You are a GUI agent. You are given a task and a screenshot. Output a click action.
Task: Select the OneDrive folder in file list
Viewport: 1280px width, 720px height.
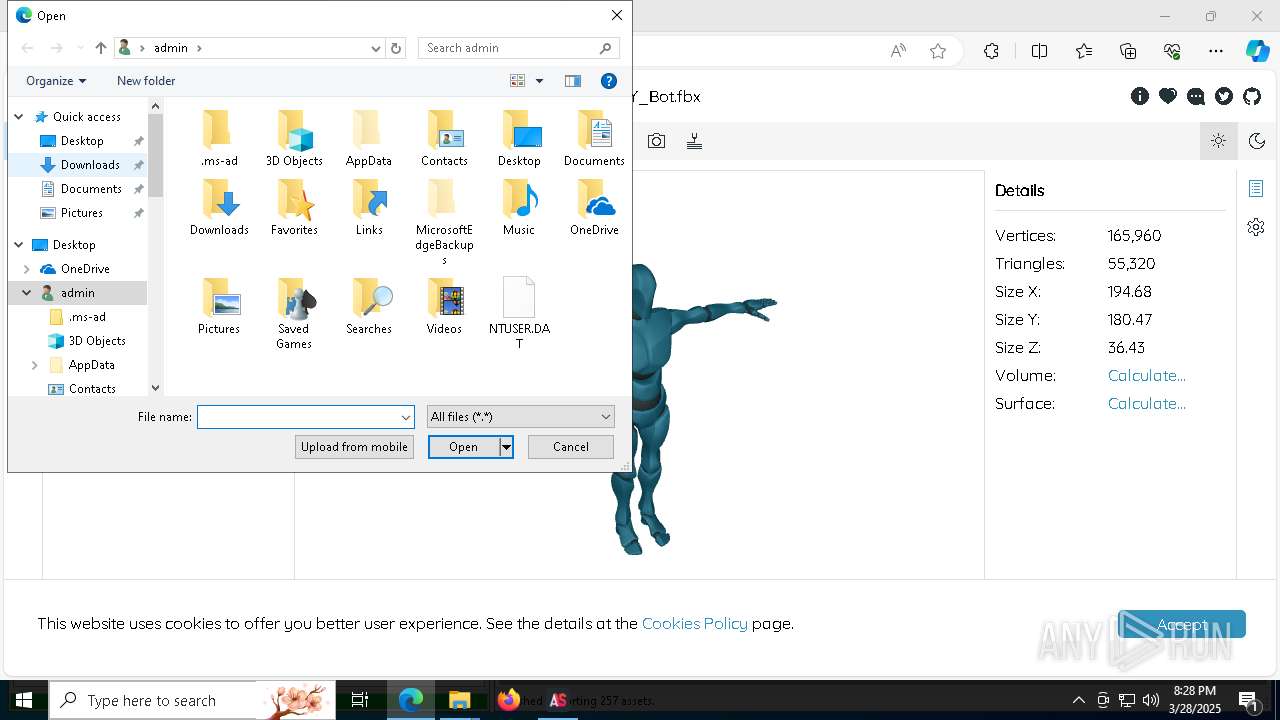point(594,207)
